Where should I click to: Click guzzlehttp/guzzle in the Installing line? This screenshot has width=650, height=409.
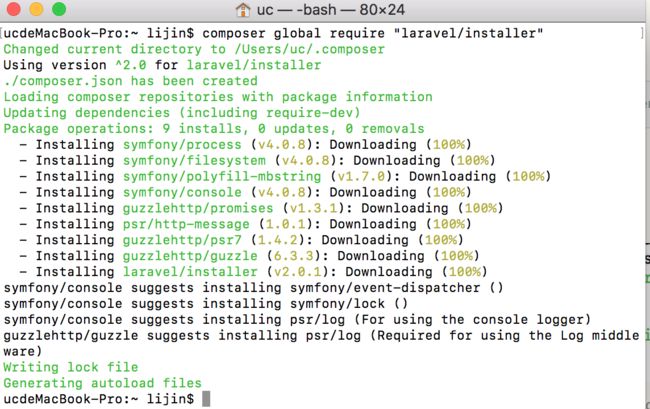[x=190, y=256]
